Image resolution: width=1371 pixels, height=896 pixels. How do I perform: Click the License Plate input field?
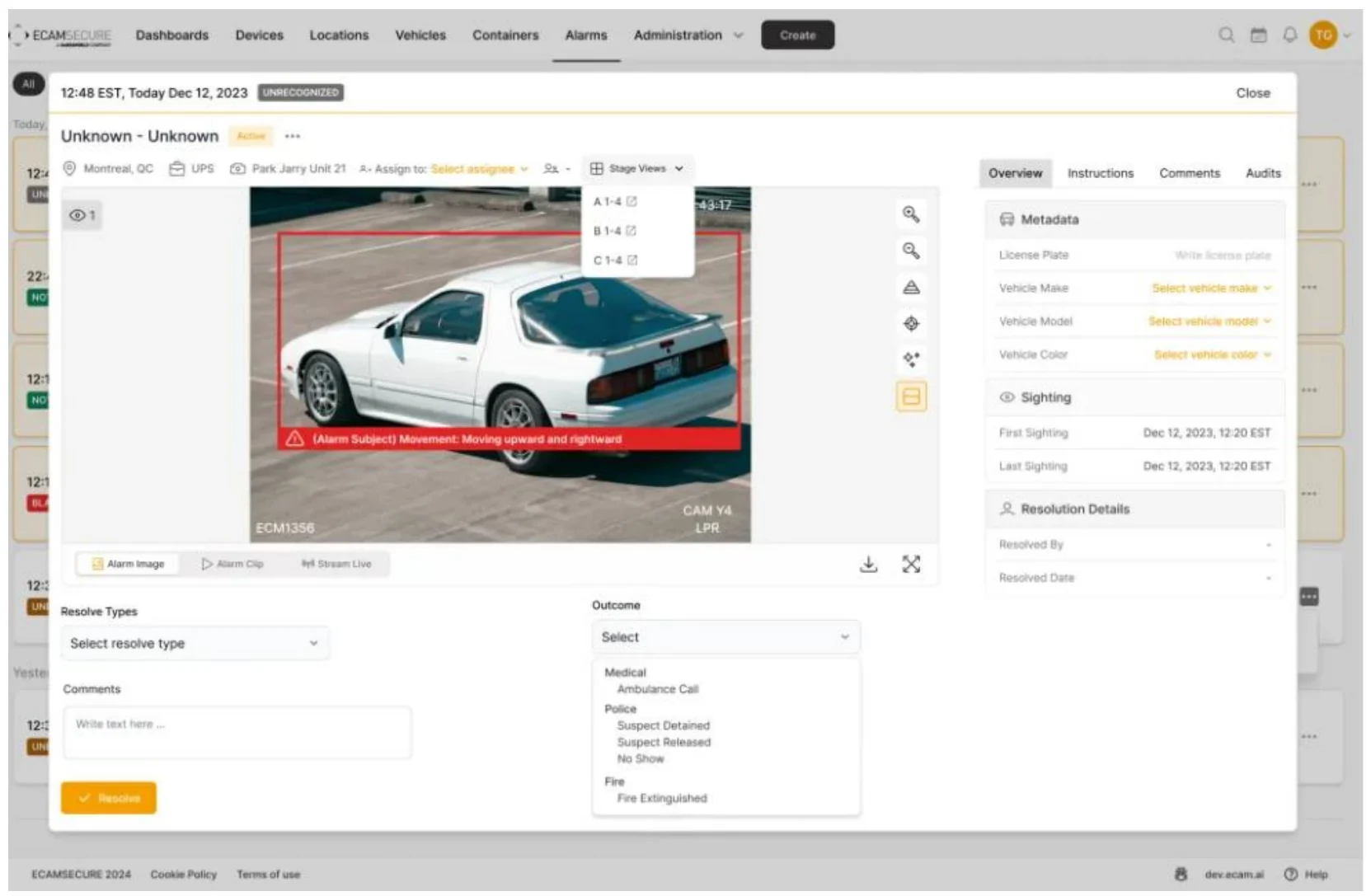1222,256
